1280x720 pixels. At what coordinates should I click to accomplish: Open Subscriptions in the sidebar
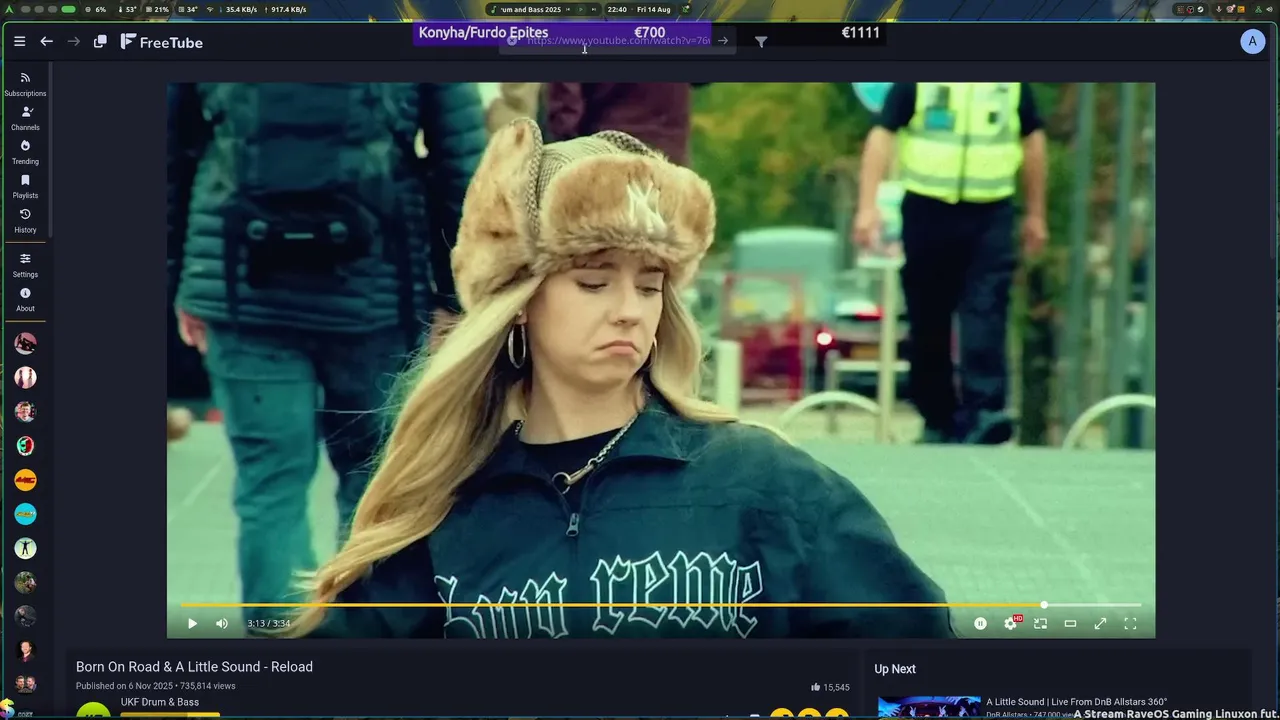25,84
